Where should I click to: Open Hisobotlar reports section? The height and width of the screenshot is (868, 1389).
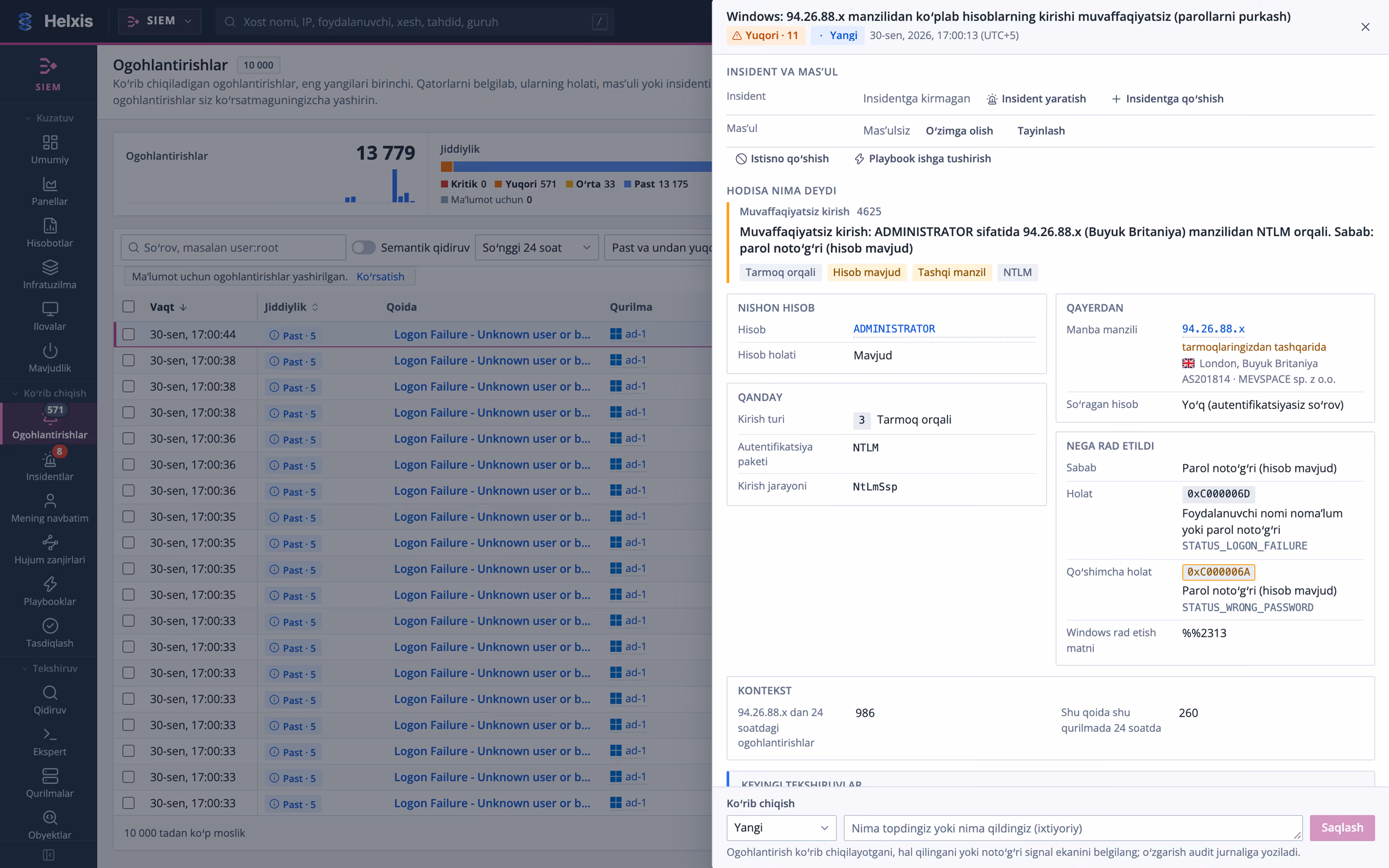(49, 233)
